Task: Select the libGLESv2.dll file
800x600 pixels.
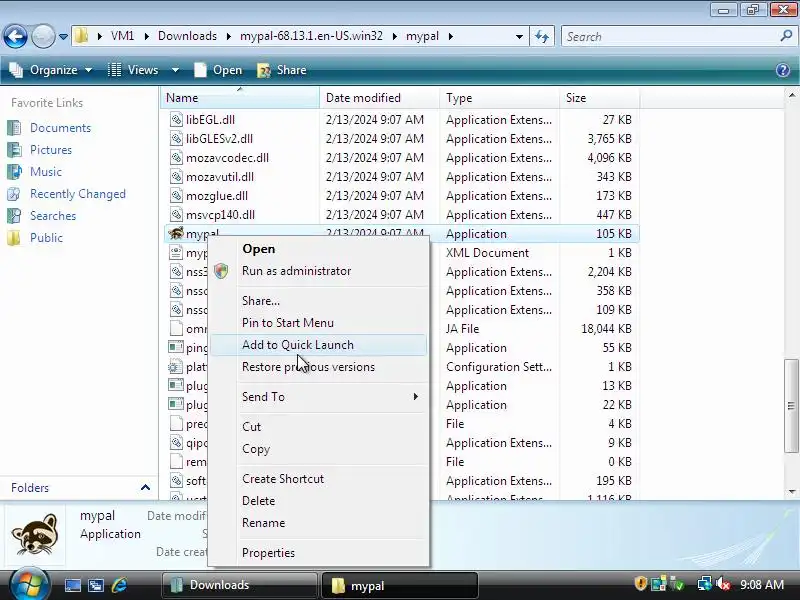Action: pos(219,139)
